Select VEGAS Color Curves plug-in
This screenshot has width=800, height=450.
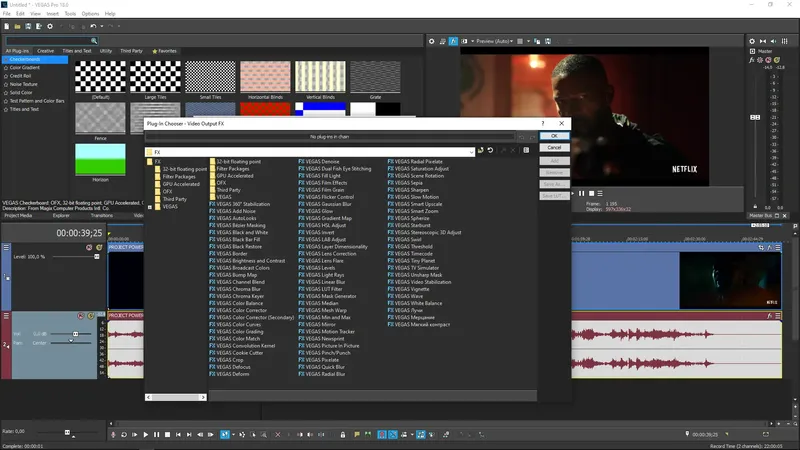coord(239,324)
